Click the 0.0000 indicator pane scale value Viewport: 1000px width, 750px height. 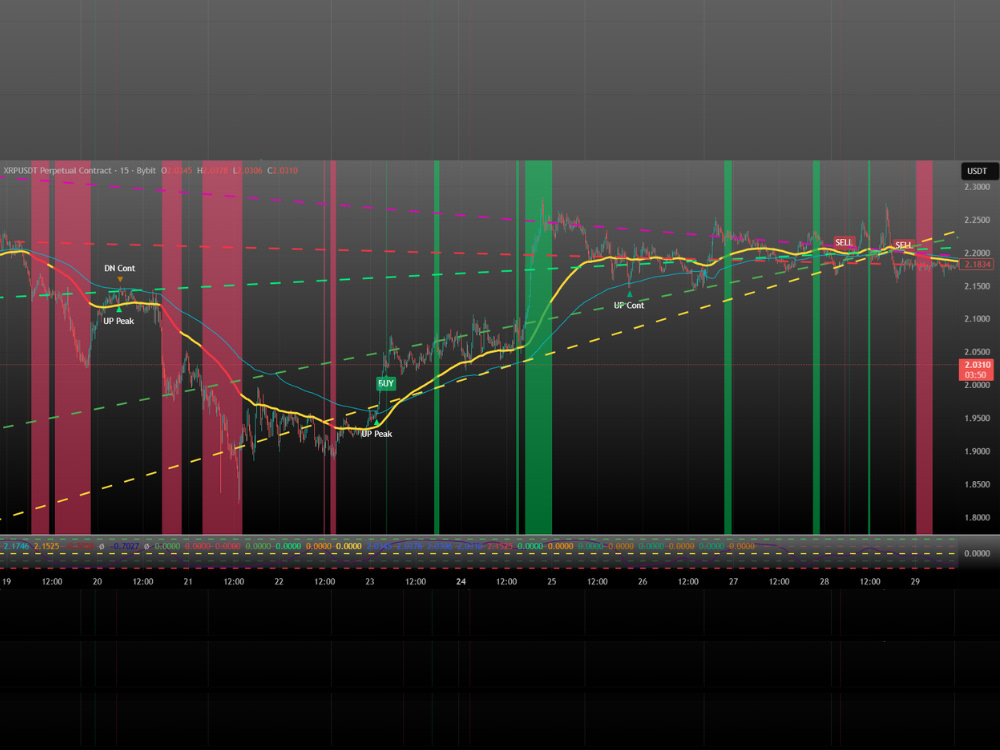click(977, 554)
